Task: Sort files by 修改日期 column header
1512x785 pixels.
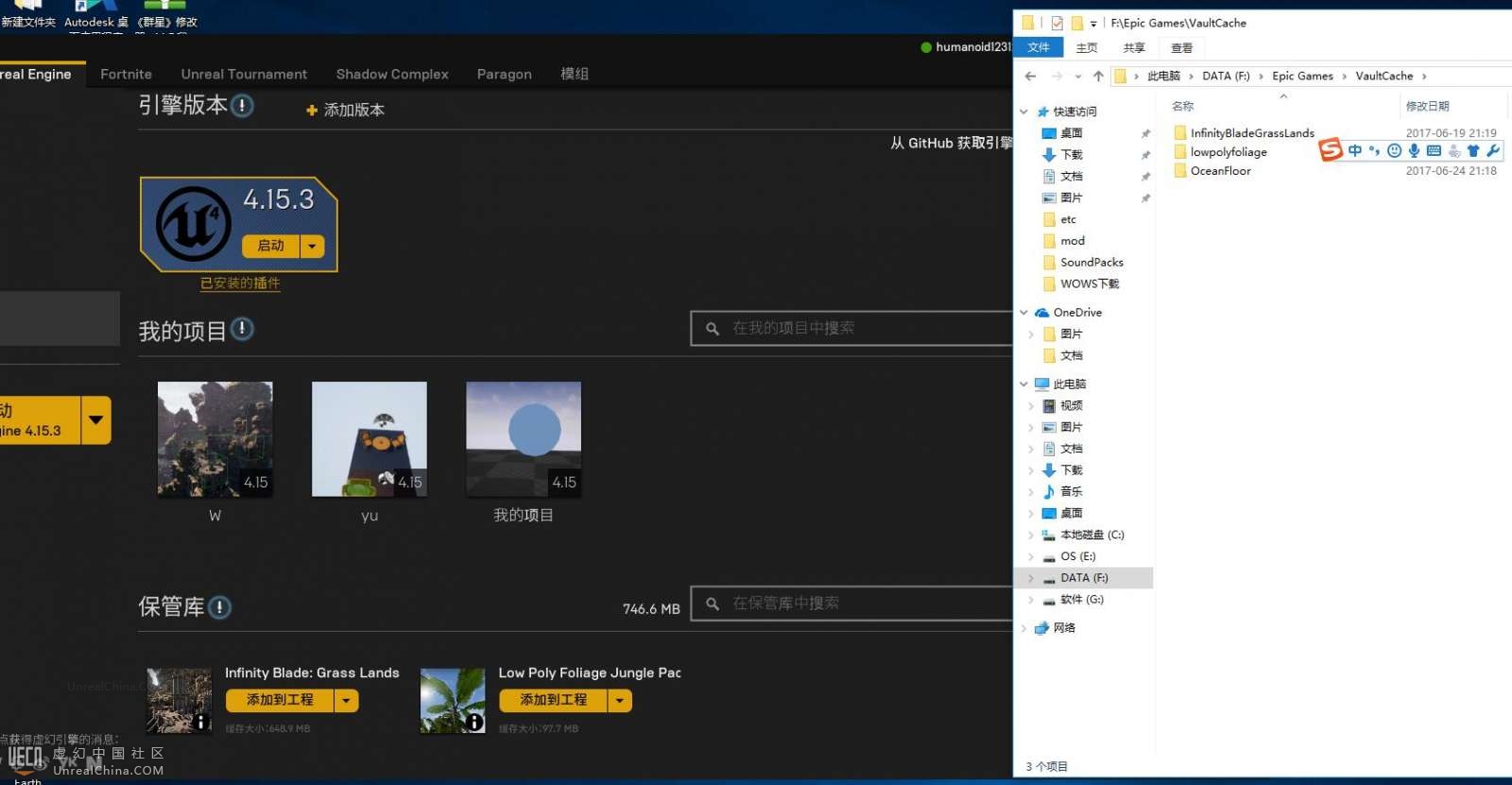Action: tap(1427, 106)
